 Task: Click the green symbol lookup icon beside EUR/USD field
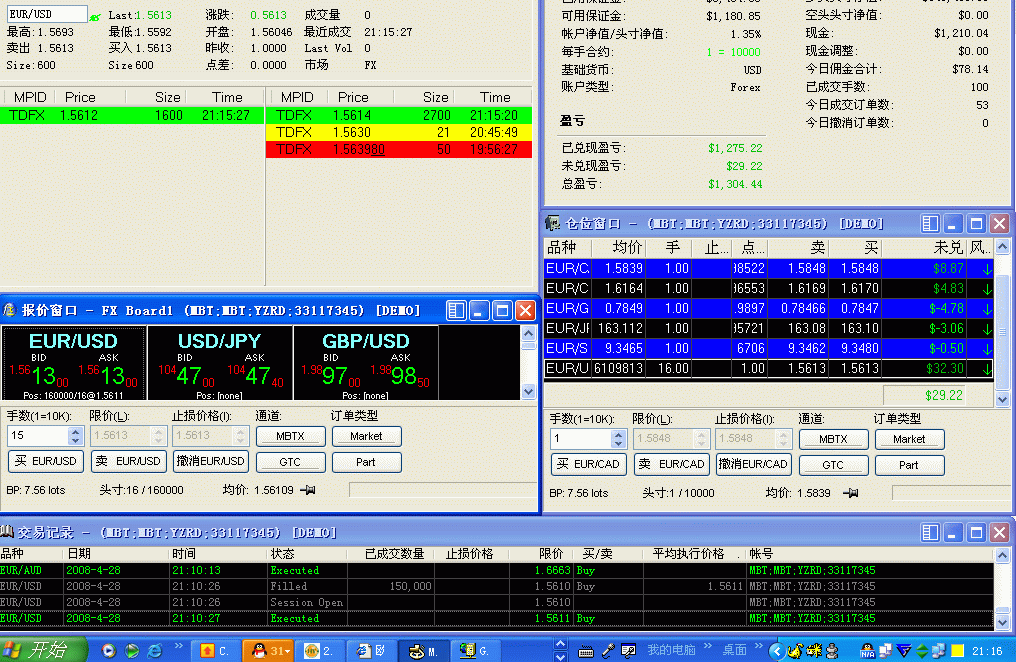click(95, 16)
